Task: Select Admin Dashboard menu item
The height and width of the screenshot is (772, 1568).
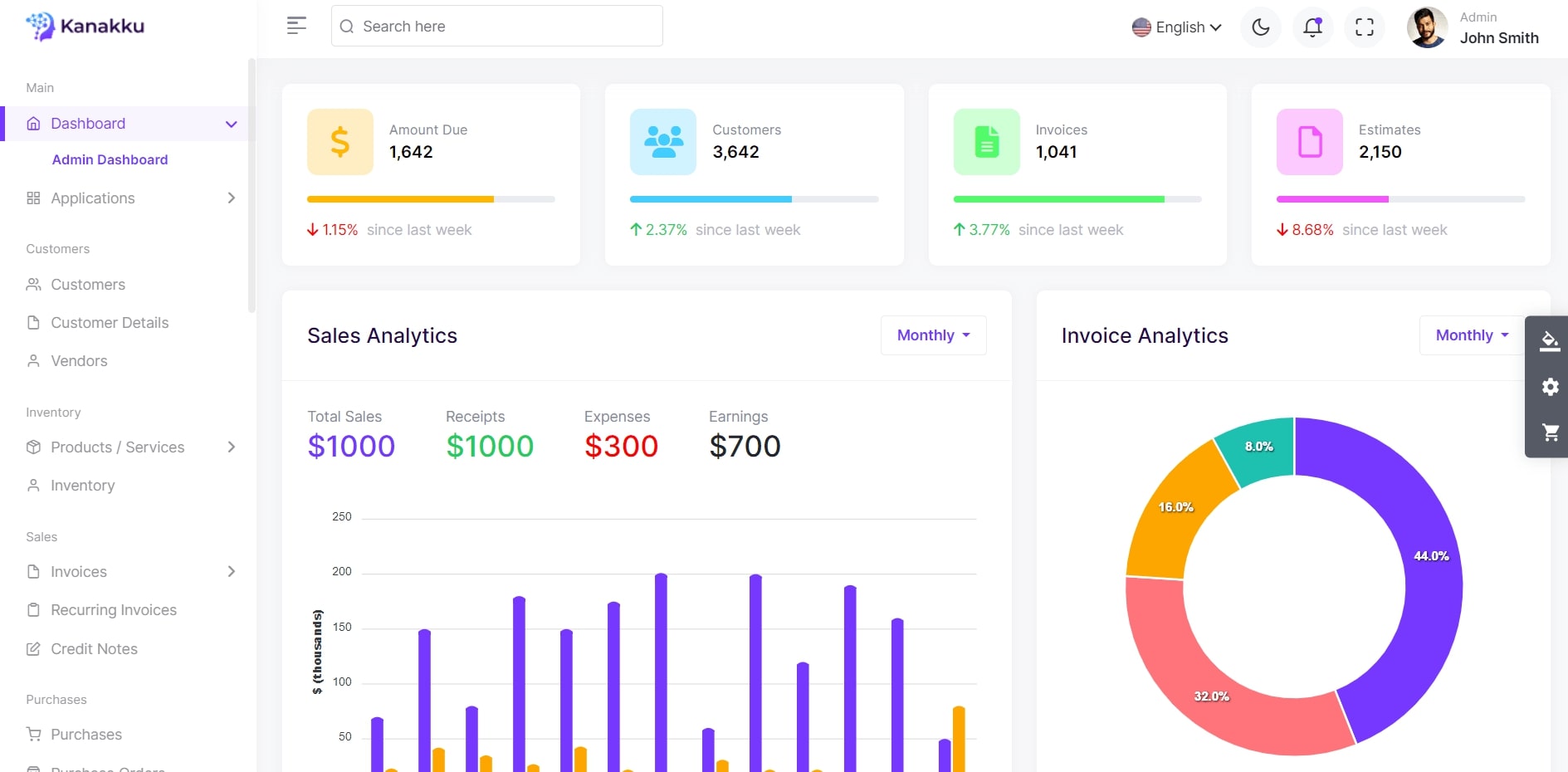Action: coord(110,159)
